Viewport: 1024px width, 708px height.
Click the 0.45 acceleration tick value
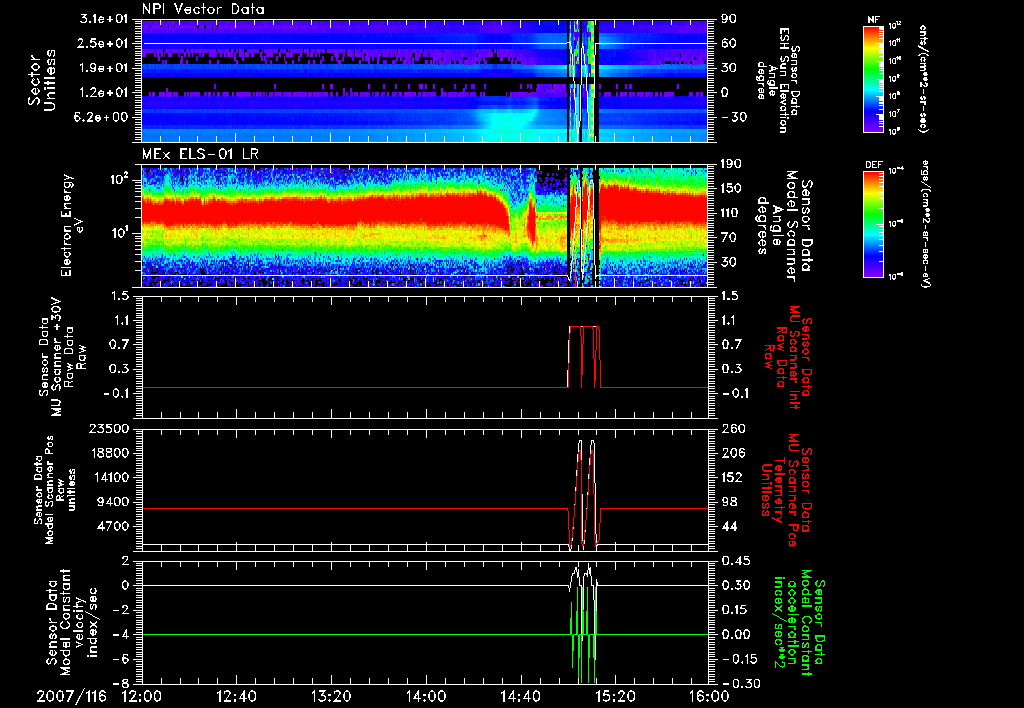pos(734,561)
